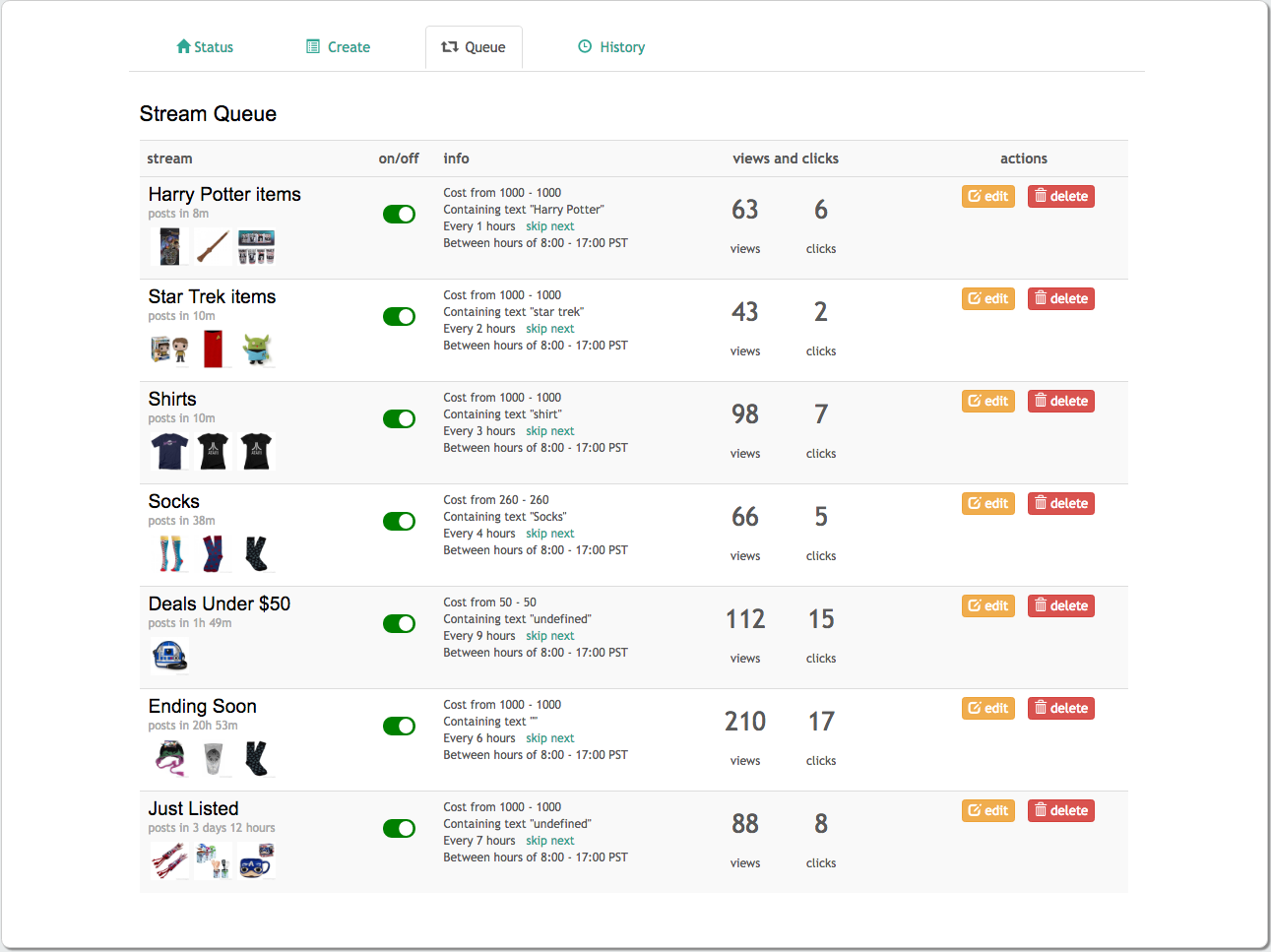This screenshot has height=952, width=1271.
Task: Click the R2-D2 thumbnail under Deals Under $50
Action: pos(169,656)
